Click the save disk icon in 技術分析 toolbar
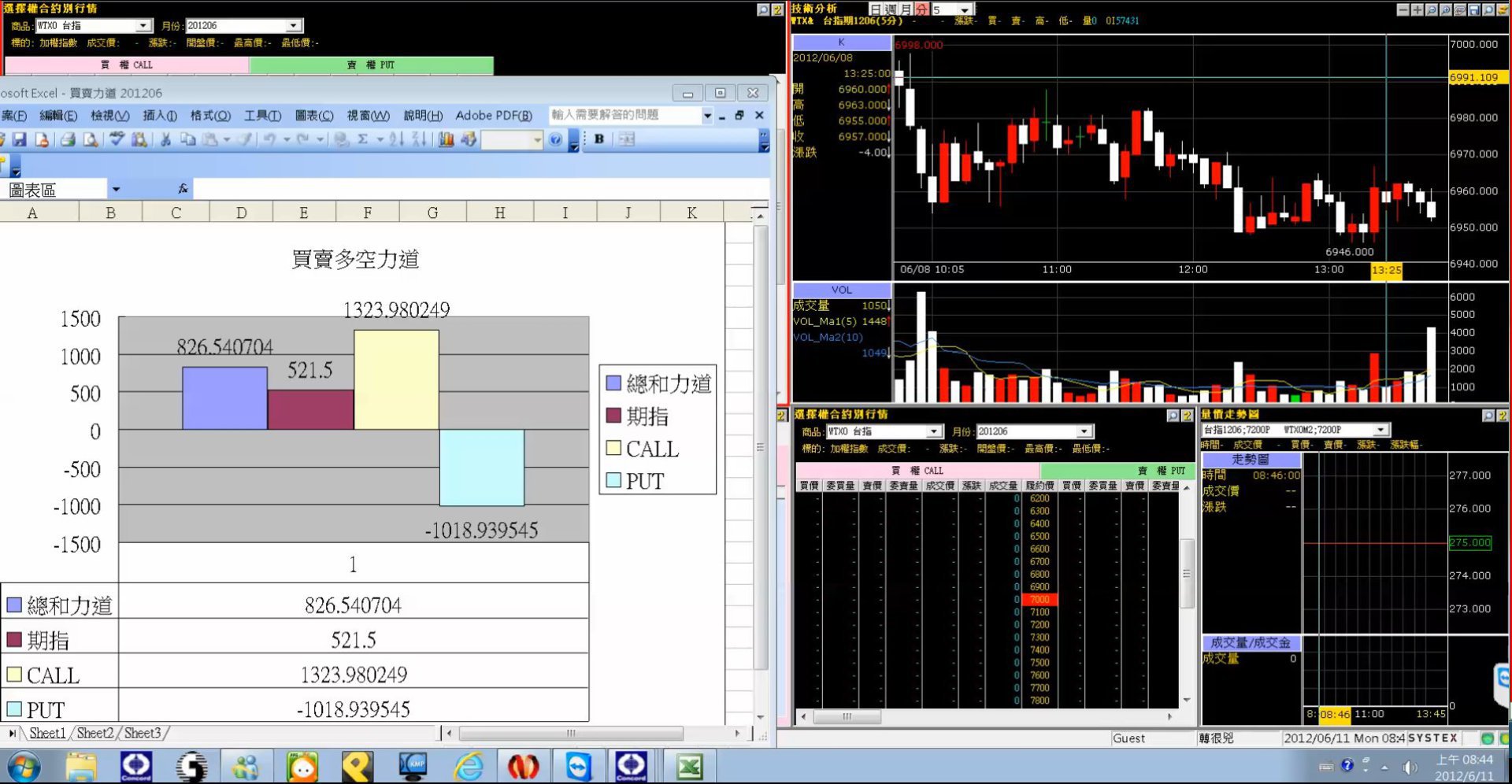The image size is (1512, 784). coord(1474,9)
